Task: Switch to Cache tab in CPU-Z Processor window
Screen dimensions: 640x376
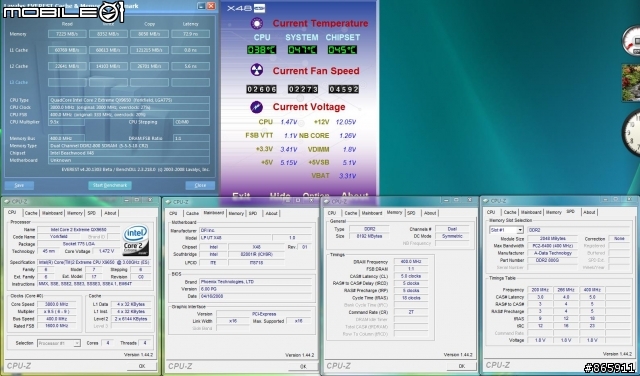Action: tap(31, 213)
